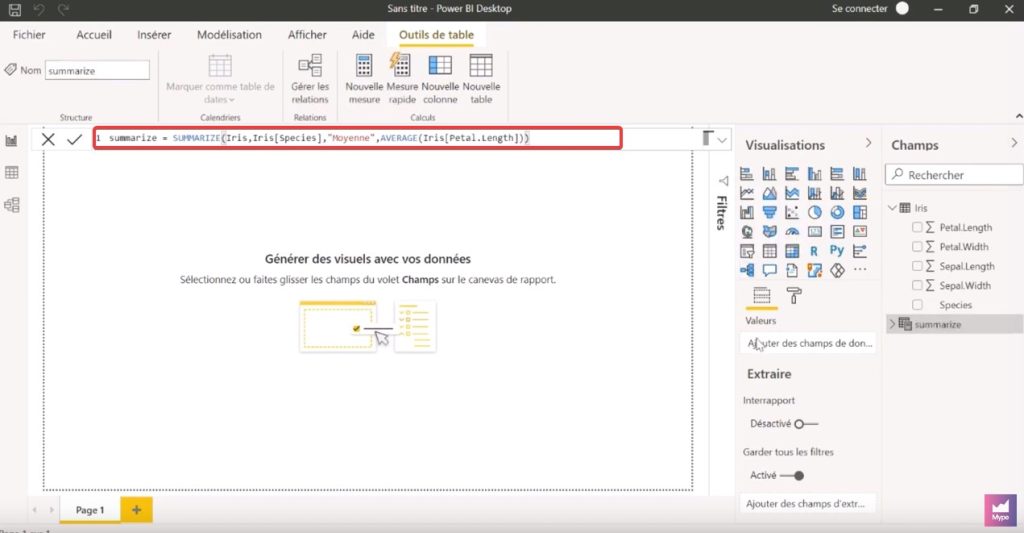Switch to Model view in left sidebar
Image resolution: width=1024 pixels, height=533 pixels.
12,205
